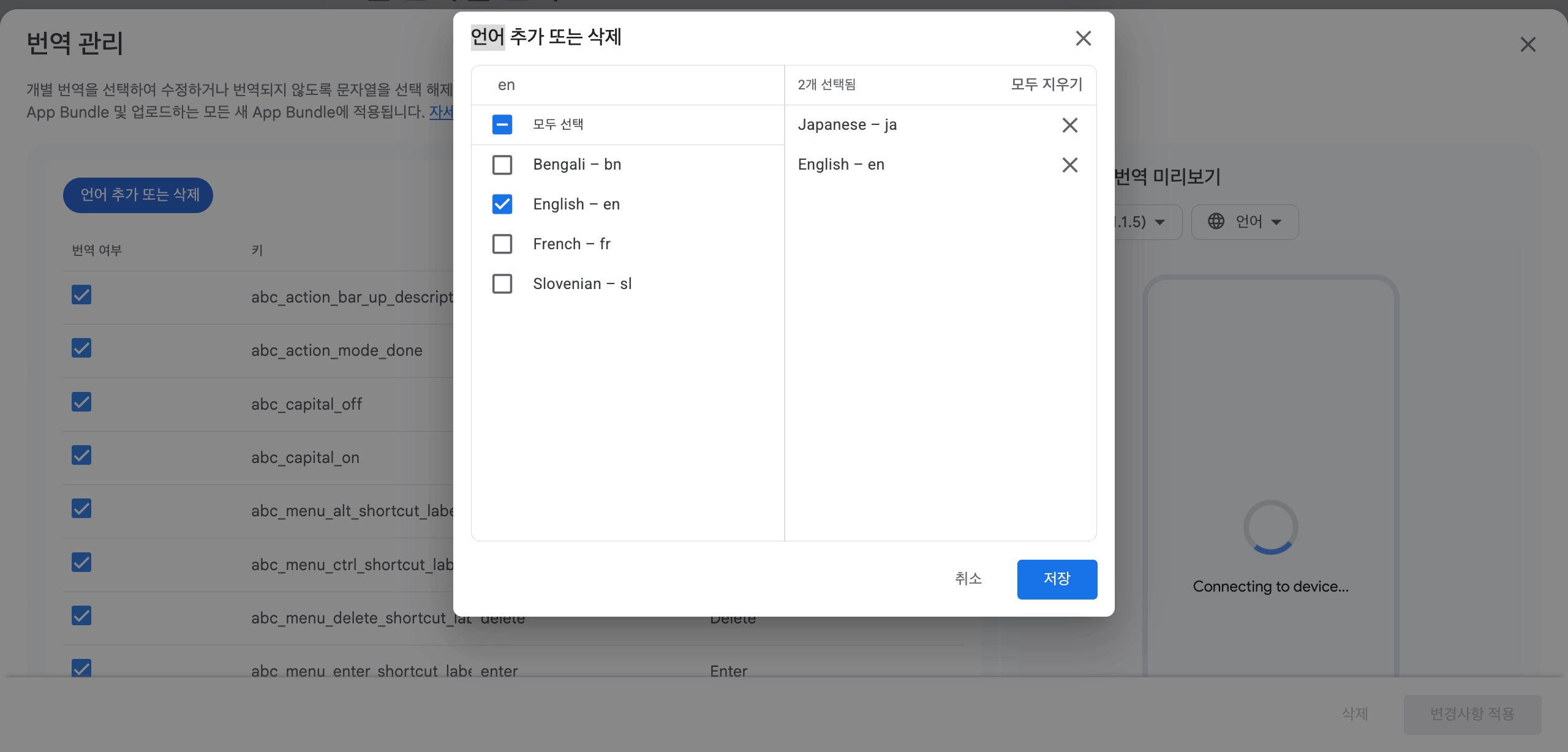Click the 변경사항 적용 apply changes button

(x=1472, y=714)
